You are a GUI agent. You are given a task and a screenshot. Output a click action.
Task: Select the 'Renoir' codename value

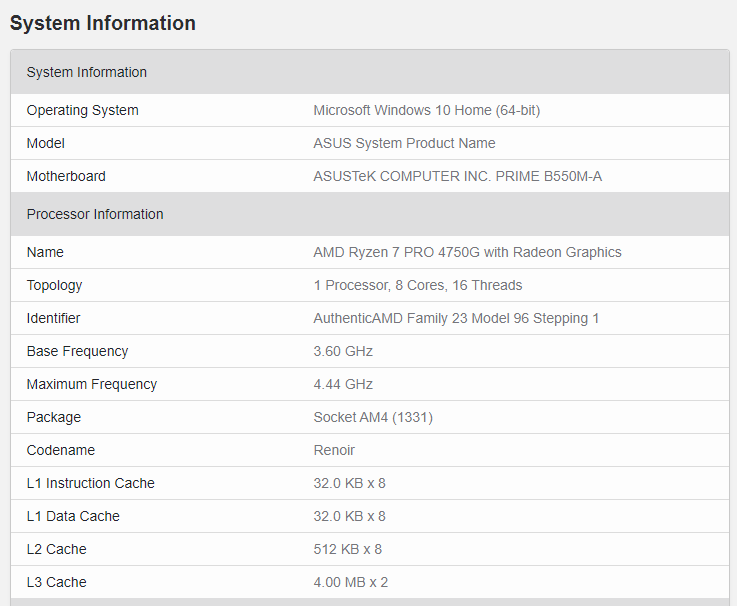click(334, 450)
